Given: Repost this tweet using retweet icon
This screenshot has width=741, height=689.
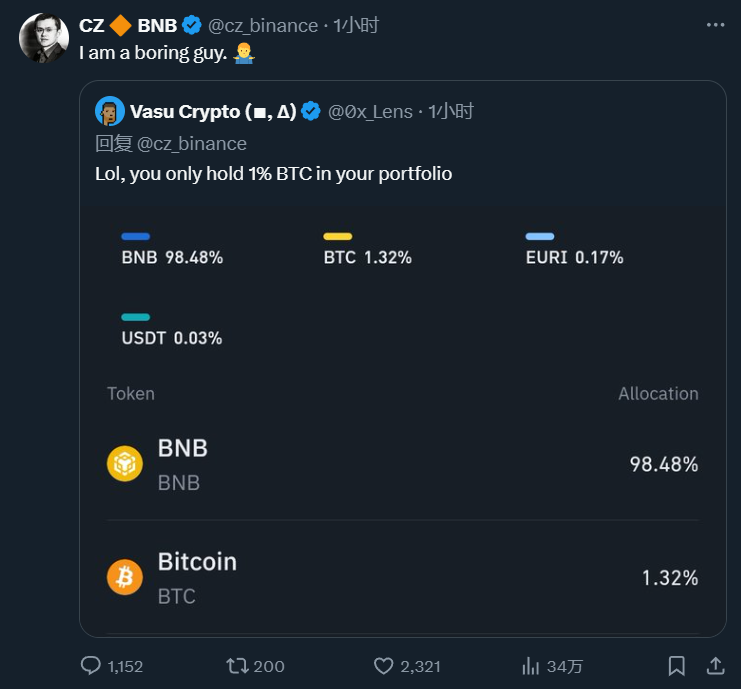Looking at the screenshot, I should click(x=238, y=666).
